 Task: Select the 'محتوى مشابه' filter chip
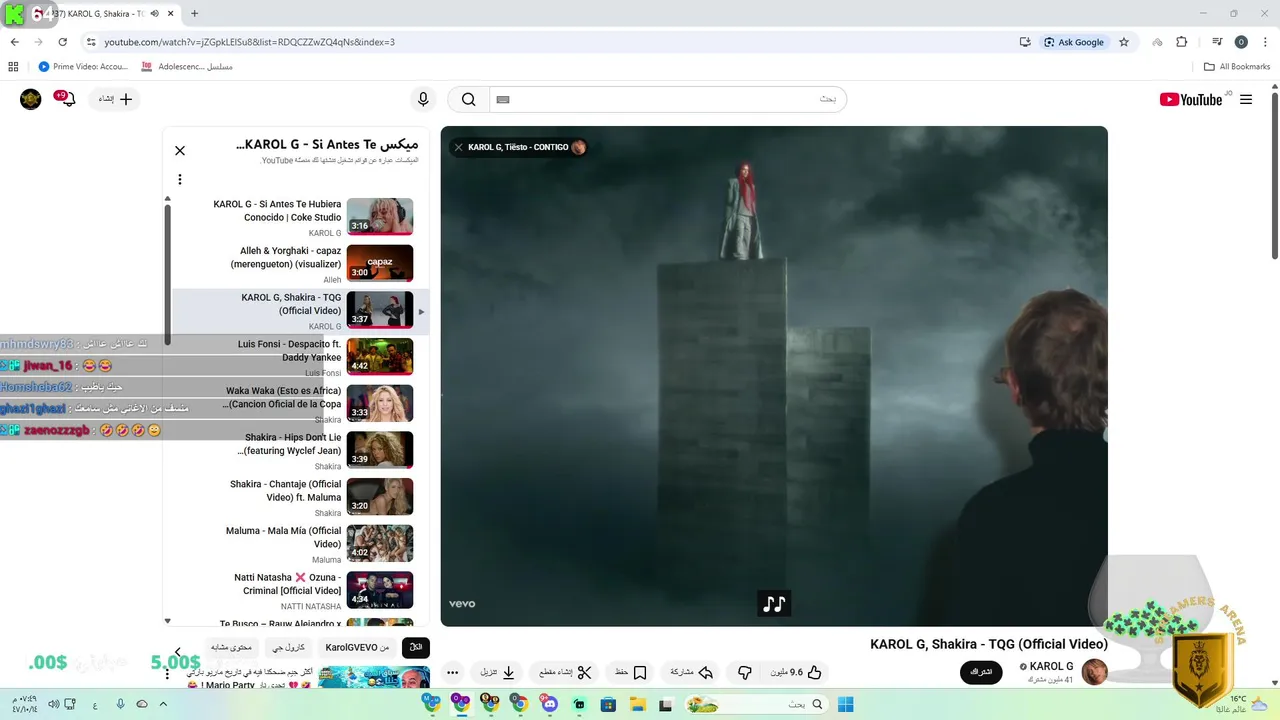(232, 647)
